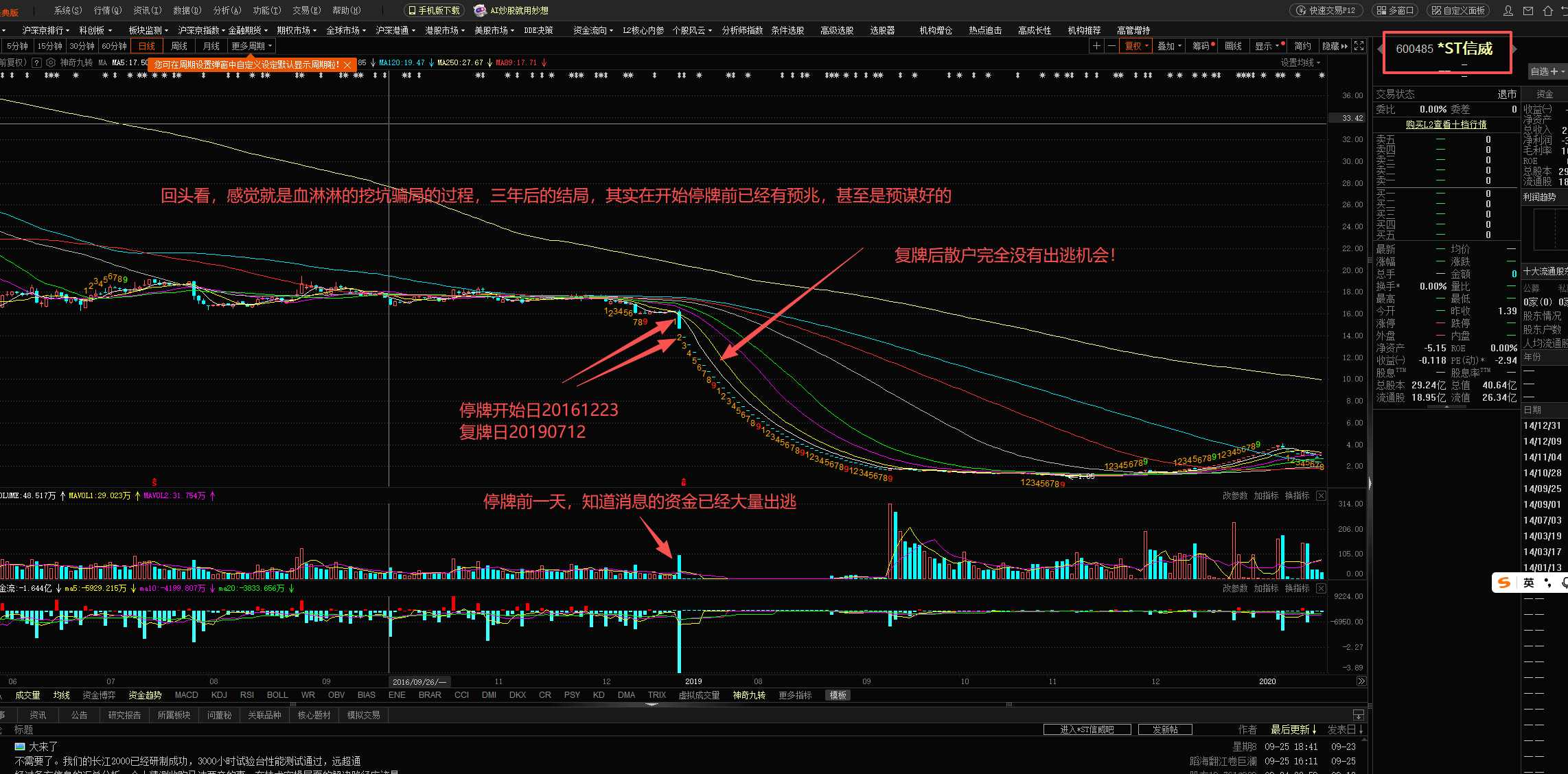Click the chart zoom-out minus icon
Screen dimensions: 1568x774
tap(1111, 46)
